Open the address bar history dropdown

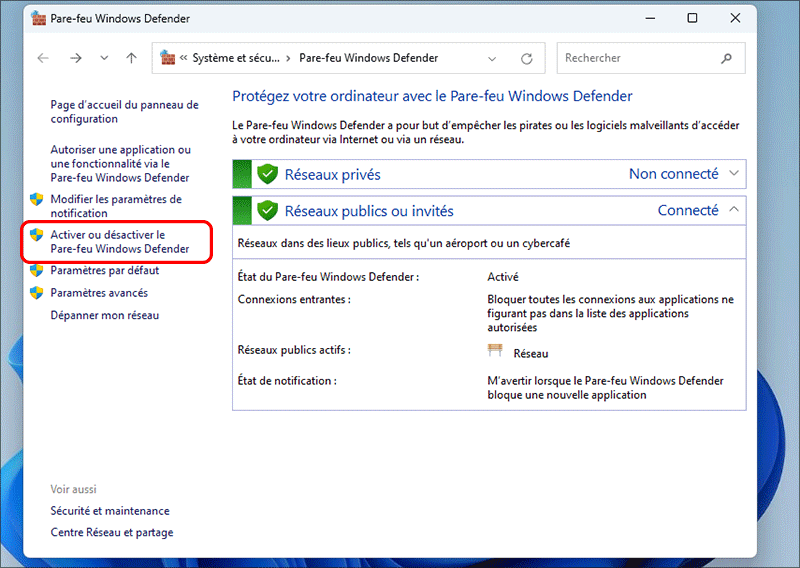[x=492, y=59]
